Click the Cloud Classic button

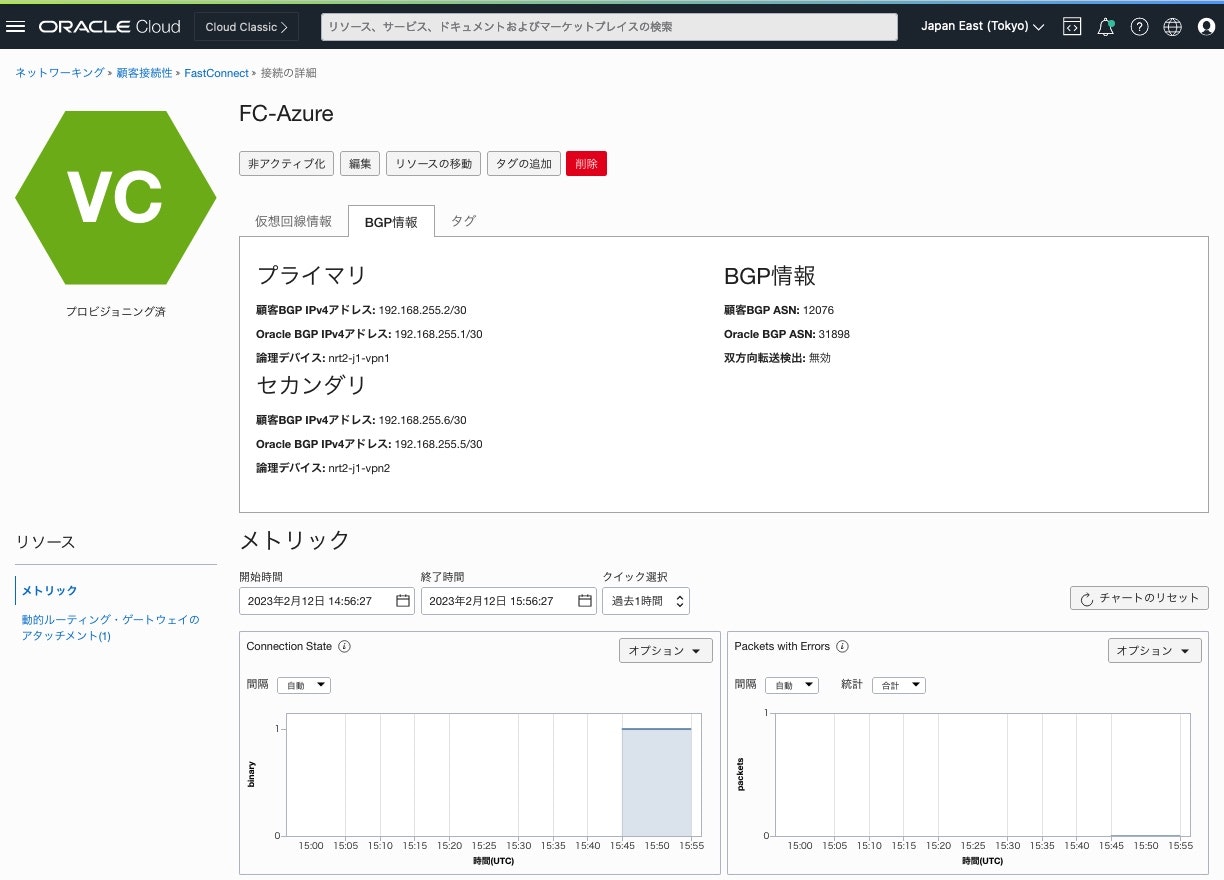246,27
